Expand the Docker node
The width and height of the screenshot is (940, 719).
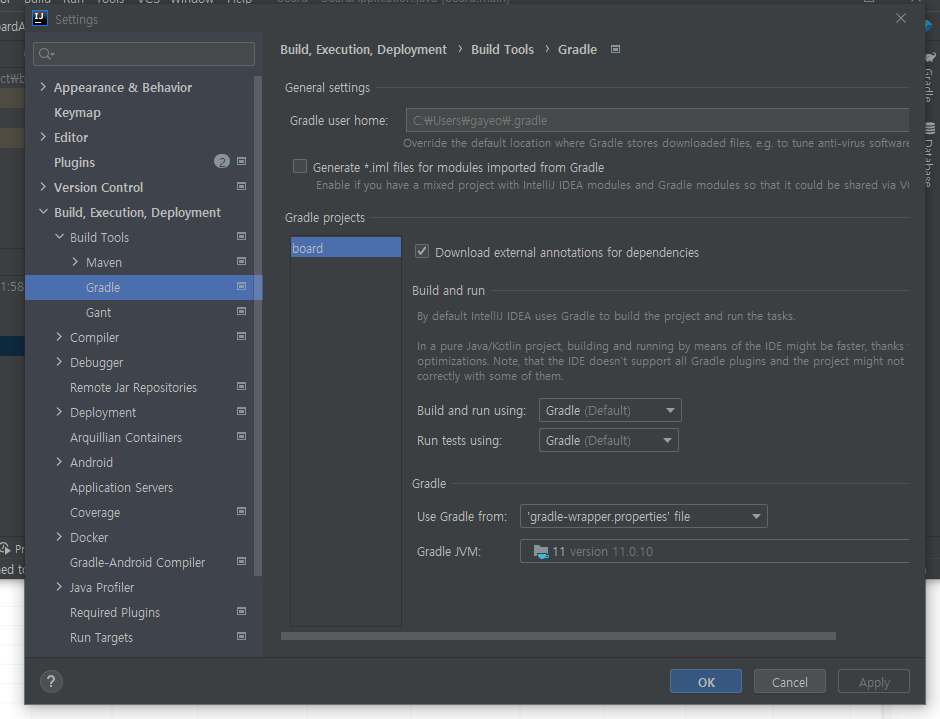click(59, 537)
